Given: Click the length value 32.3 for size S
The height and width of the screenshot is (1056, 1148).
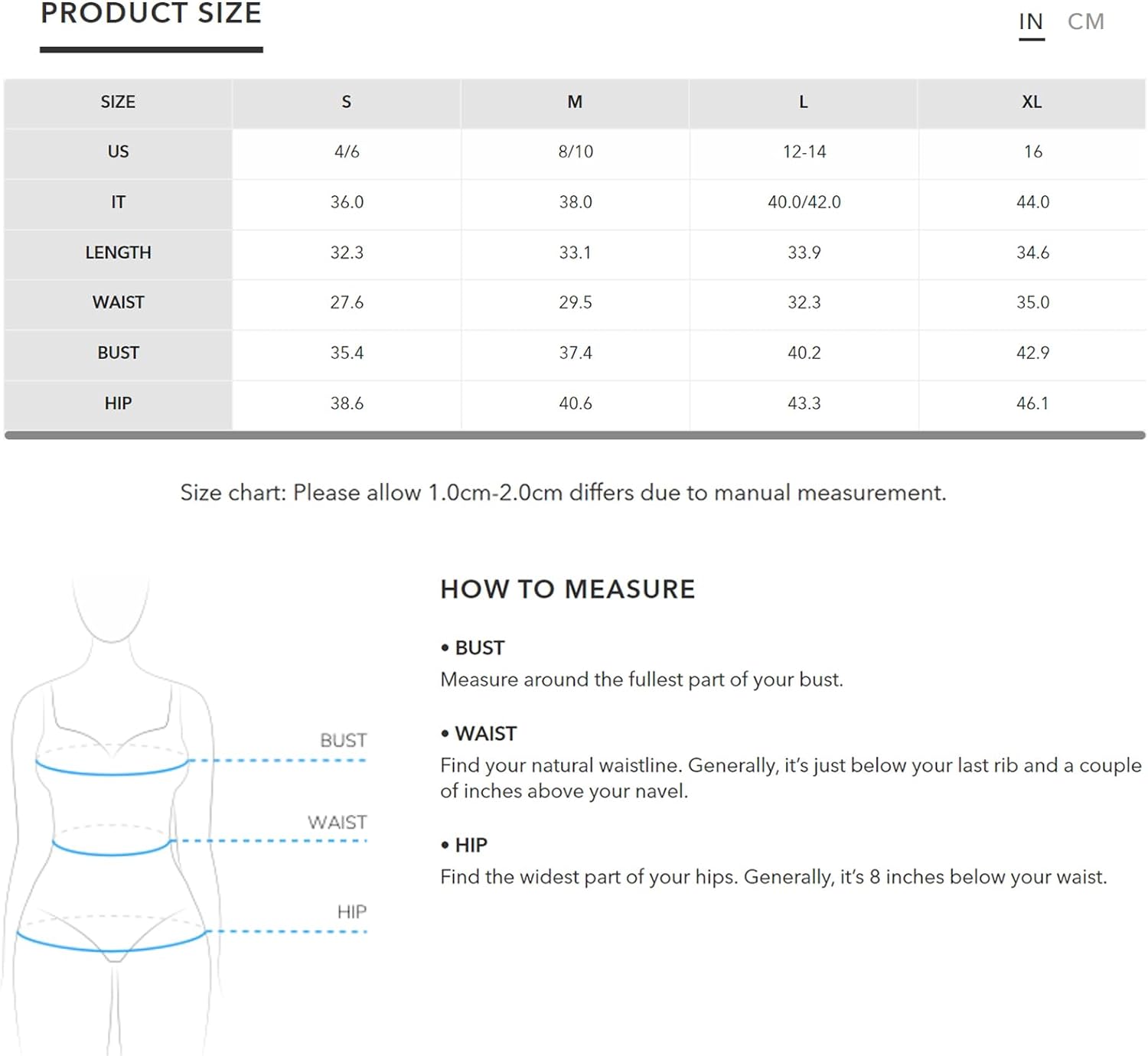Looking at the screenshot, I should tap(347, 253).
